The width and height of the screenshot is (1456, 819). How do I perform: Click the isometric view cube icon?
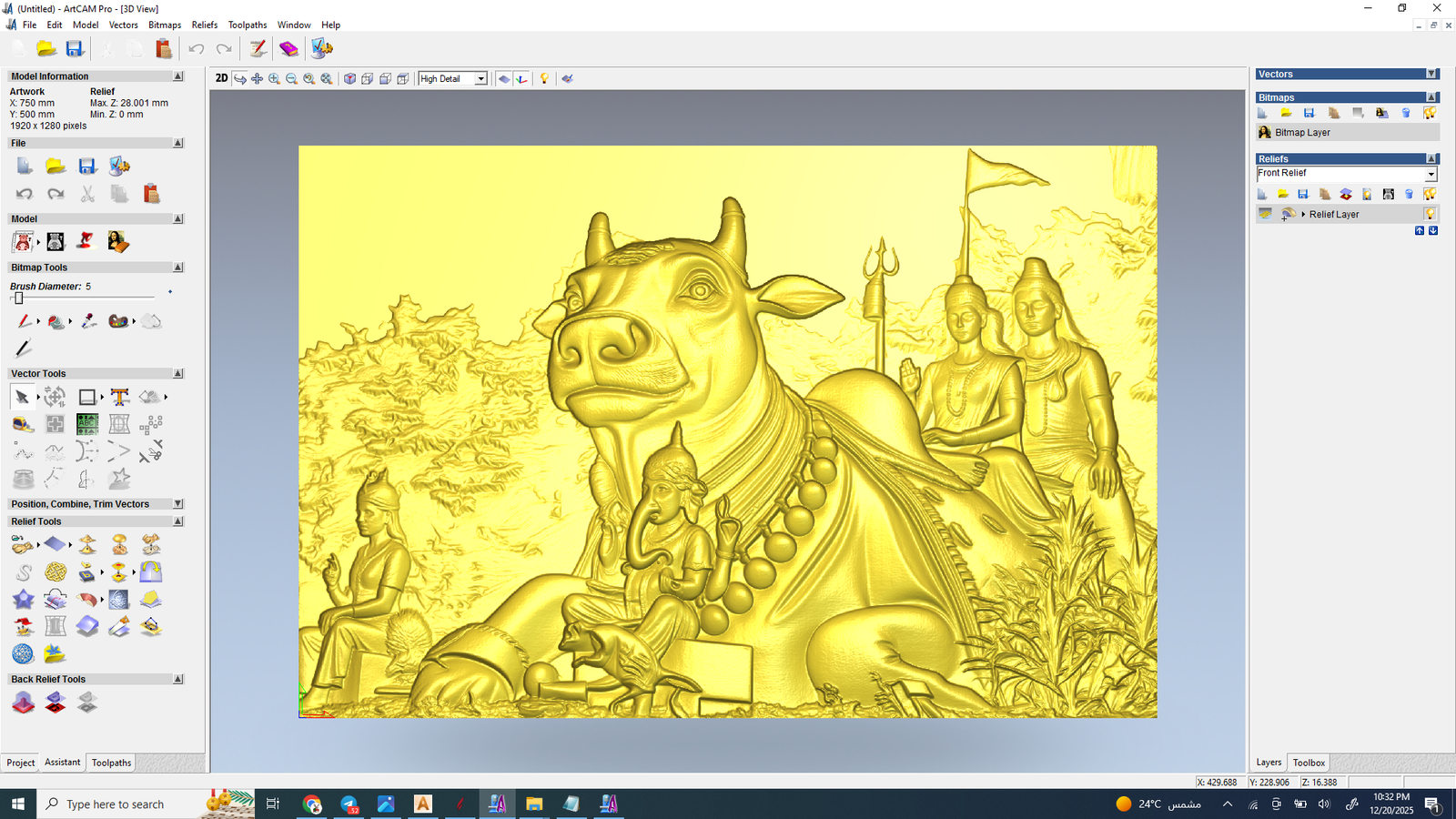349,79
